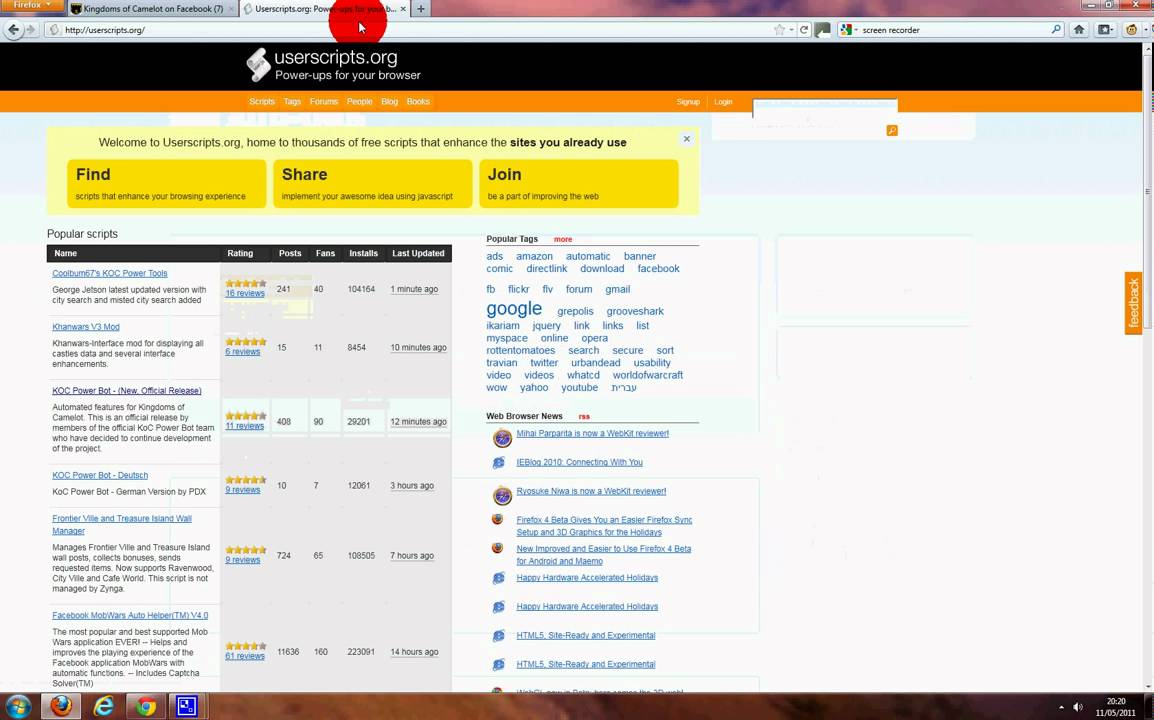The width and height of the screenshot is (1154, 720).
Task: Click the Join box in the welcome banner
Action: coord(578,183)
